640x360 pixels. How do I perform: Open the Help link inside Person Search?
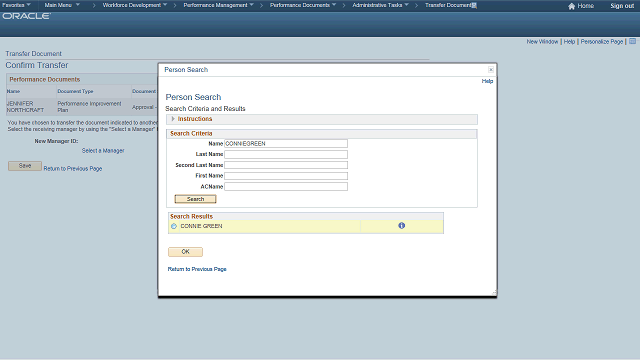(487, 81)
